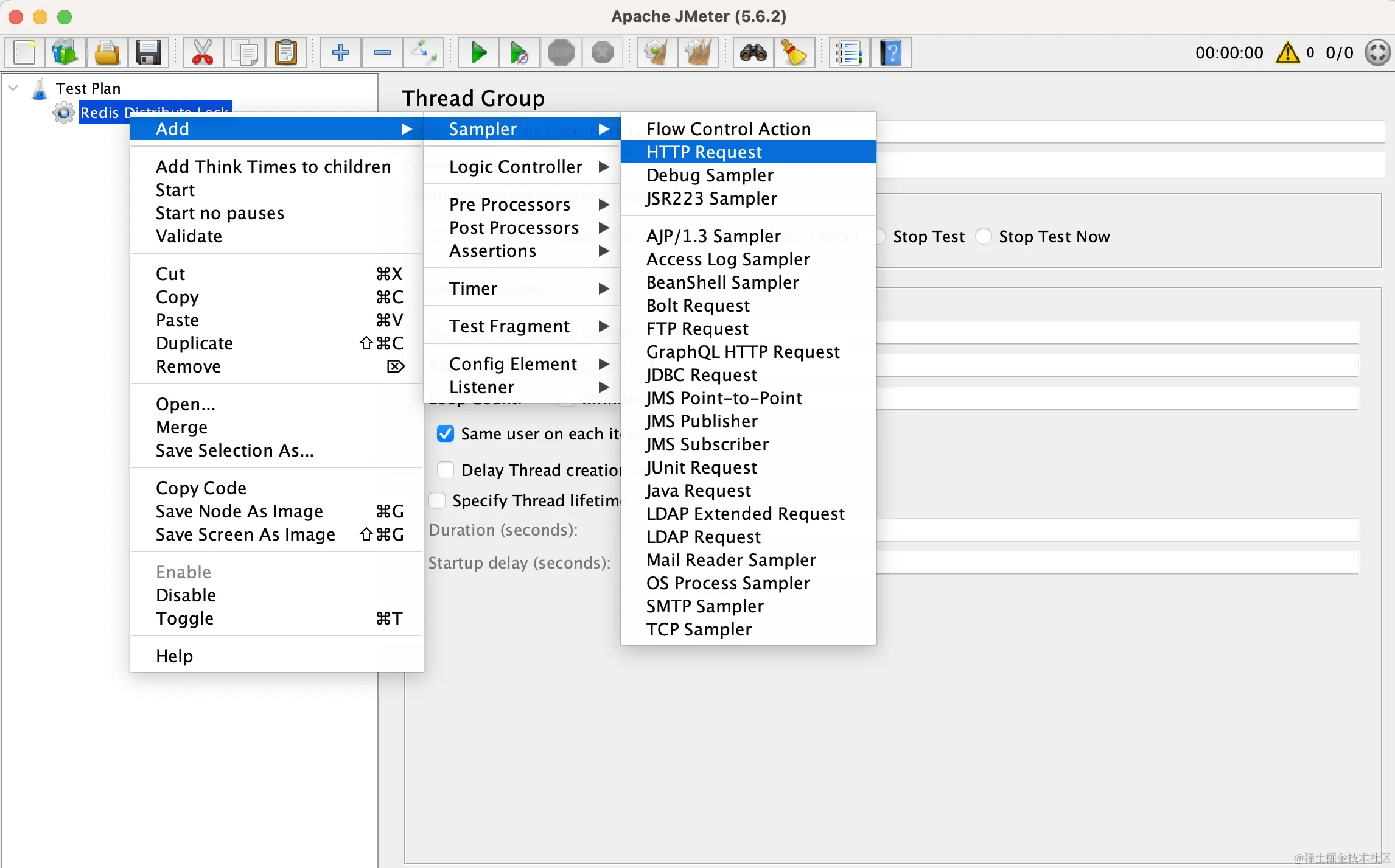Click the Cut scissors toolbar icon
This screenshot has width=1395, height=868.
(x=202, y=53)
